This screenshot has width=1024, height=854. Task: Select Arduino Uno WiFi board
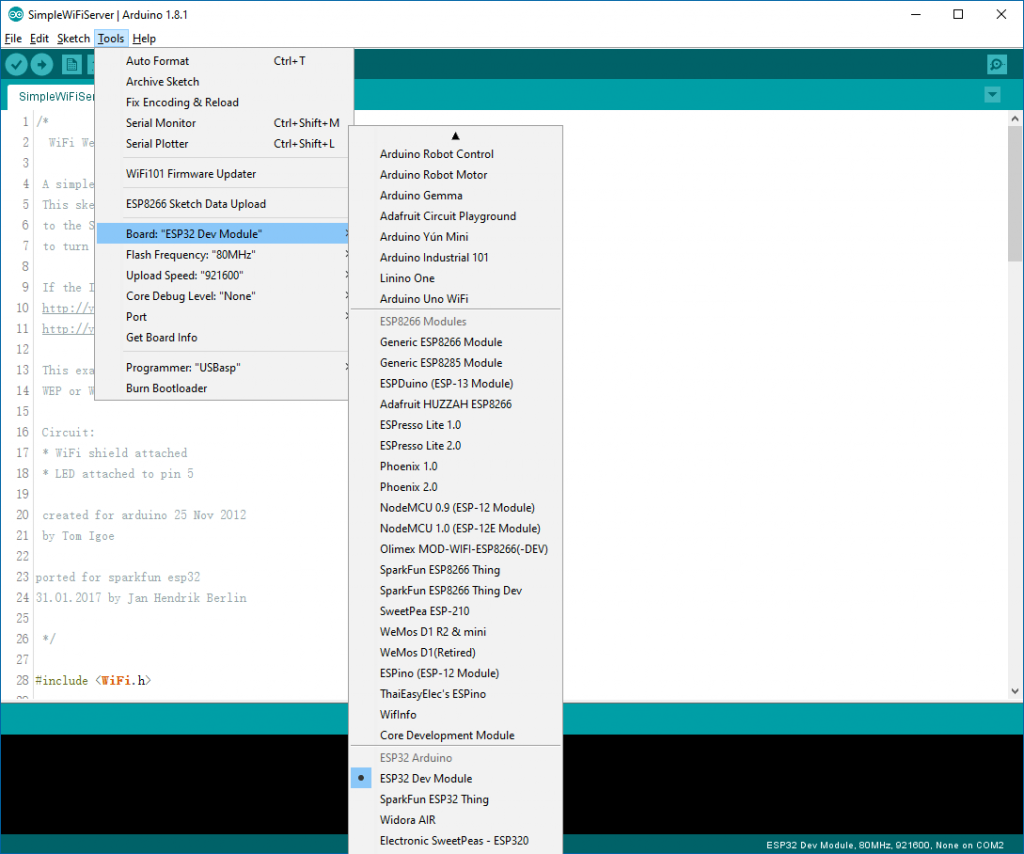(456, 299)
